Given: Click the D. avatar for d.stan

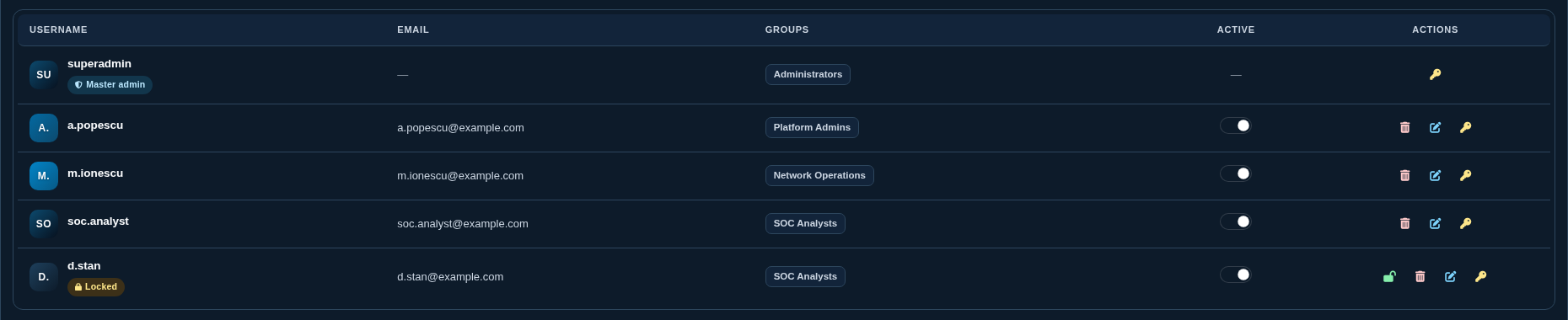Looking at the screenshot, I should coord(44,277).
